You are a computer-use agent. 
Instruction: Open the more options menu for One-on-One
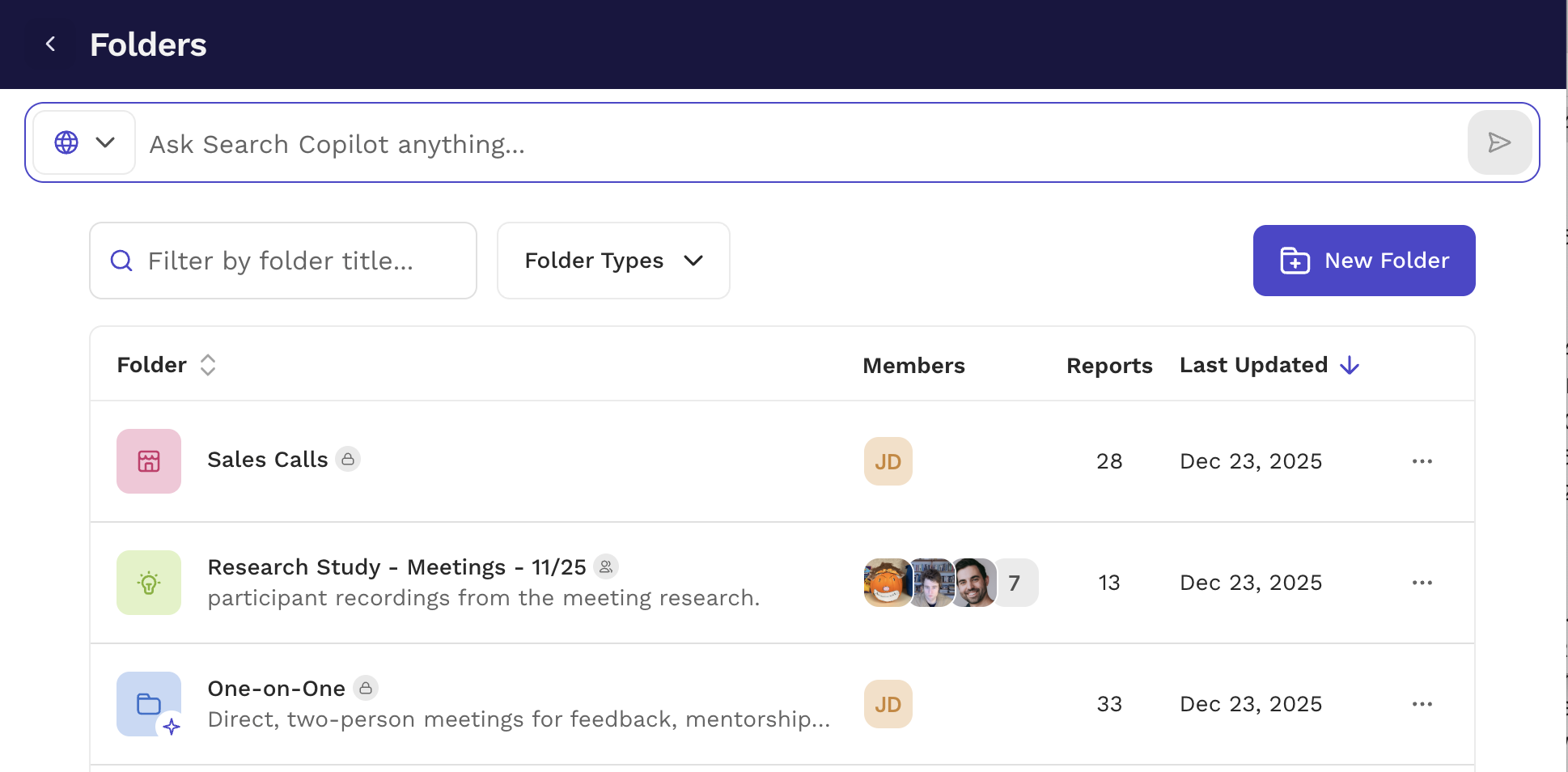pyautogui.click(x=1422, y=704)
